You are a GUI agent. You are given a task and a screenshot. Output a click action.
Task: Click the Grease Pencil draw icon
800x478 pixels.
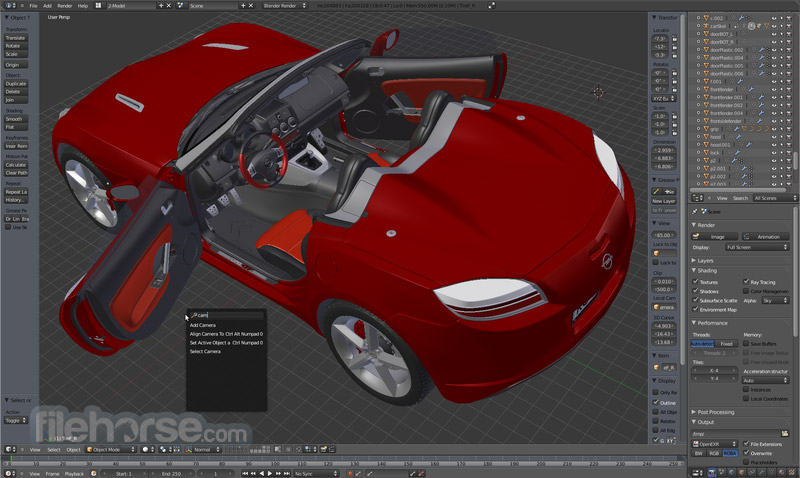point(656,191)
